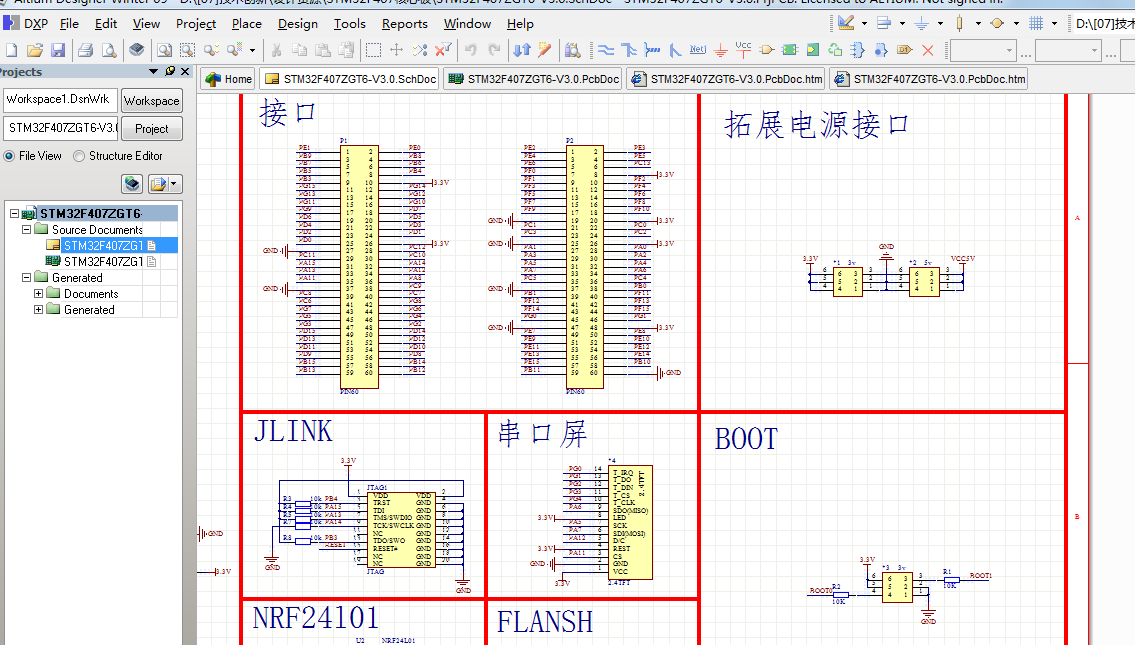The height and width of the screenshot is (645, 1135).
Task: Create a new document with toolbar icon
Action: (x=12, y=50)
